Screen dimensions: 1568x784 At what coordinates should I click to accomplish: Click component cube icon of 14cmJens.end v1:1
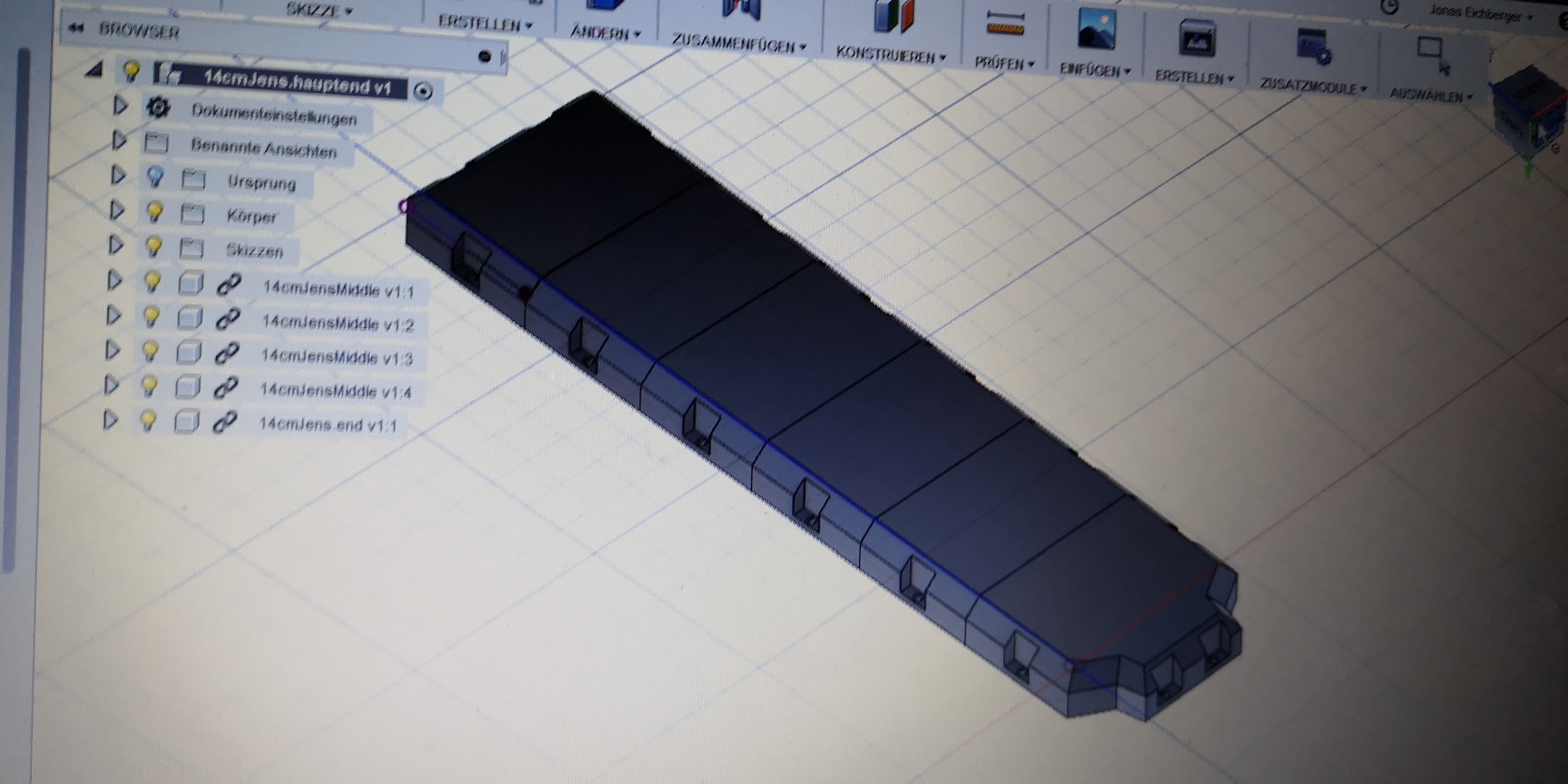186,421
